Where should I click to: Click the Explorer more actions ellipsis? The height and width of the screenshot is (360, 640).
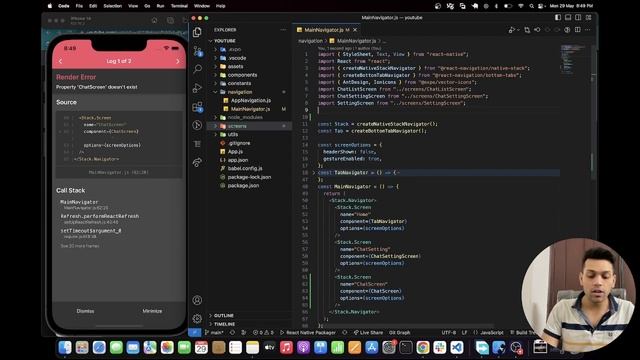tap(283, 30)
